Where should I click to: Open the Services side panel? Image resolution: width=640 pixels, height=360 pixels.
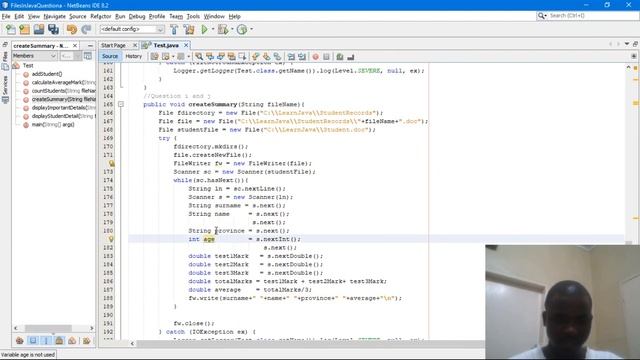[x=5, y=89]
